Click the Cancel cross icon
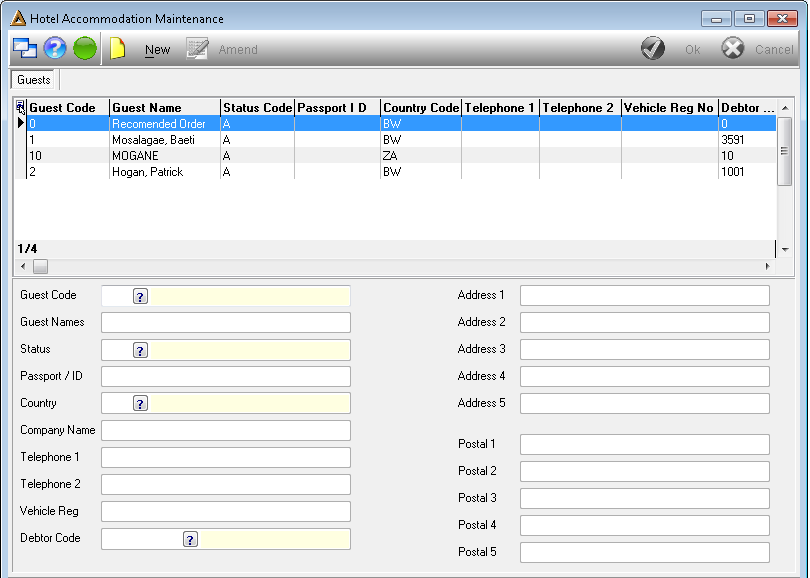810x578 pixels. tap(733, 49)
